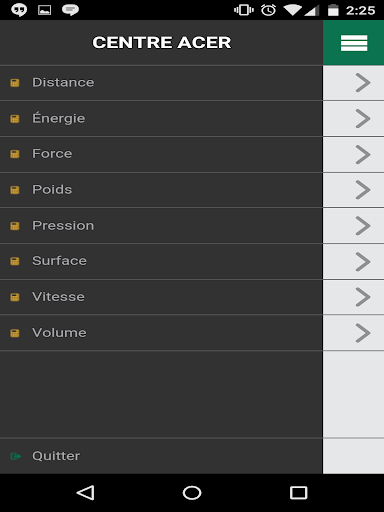
Task: Tap the Android home circle button
Action: [192, 493]
